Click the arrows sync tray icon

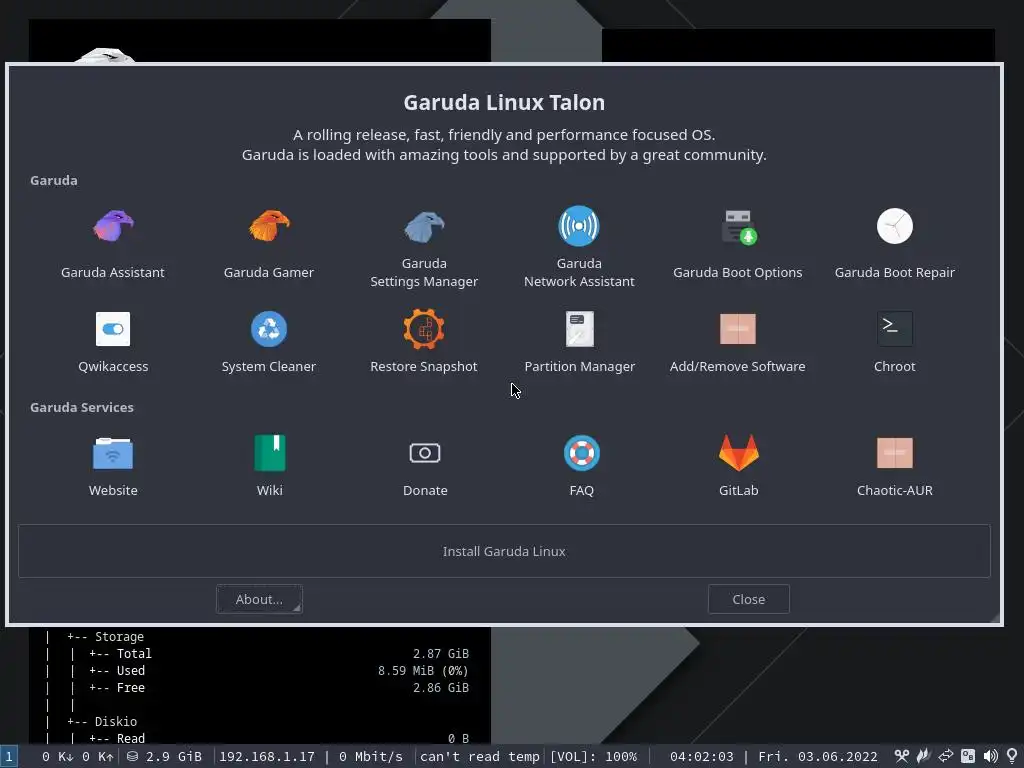point(946,756)
